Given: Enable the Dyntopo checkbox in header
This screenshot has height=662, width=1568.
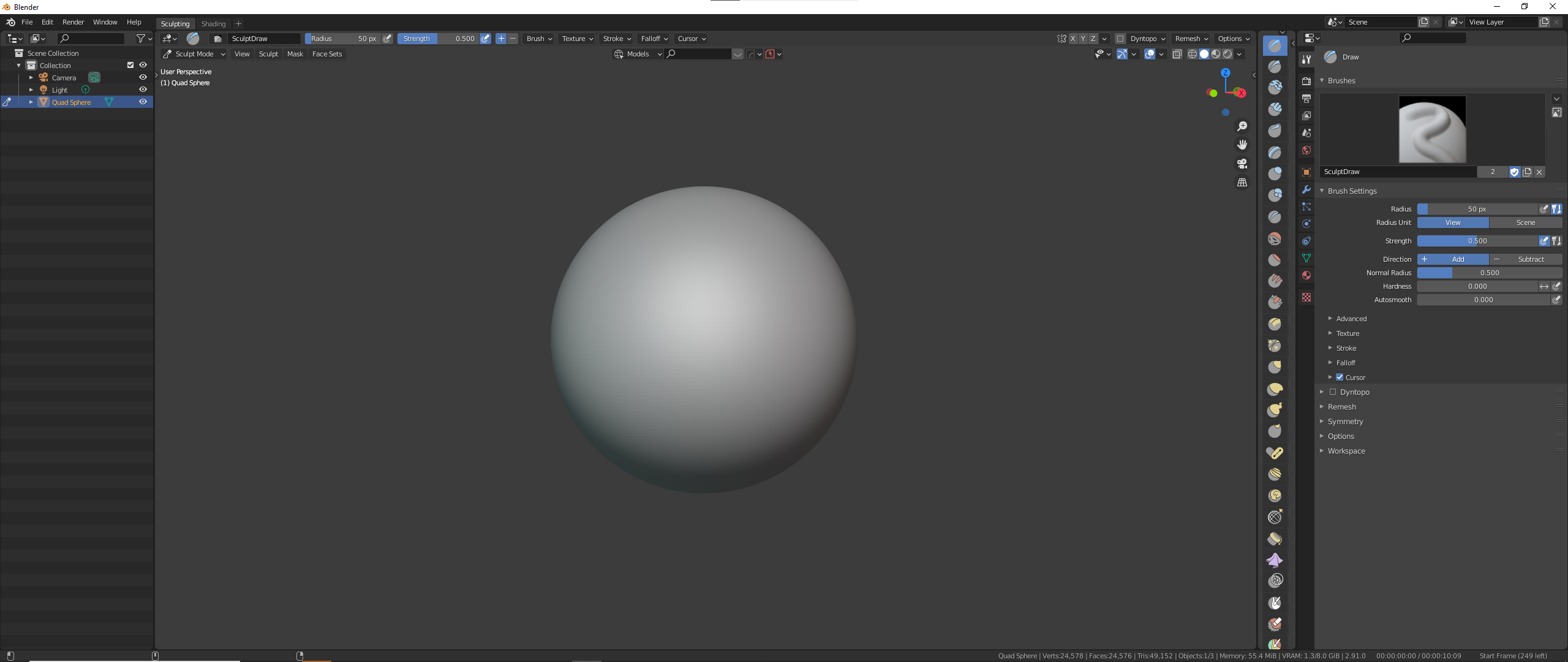Looking at the screenshot, I should pos(1120,39).
